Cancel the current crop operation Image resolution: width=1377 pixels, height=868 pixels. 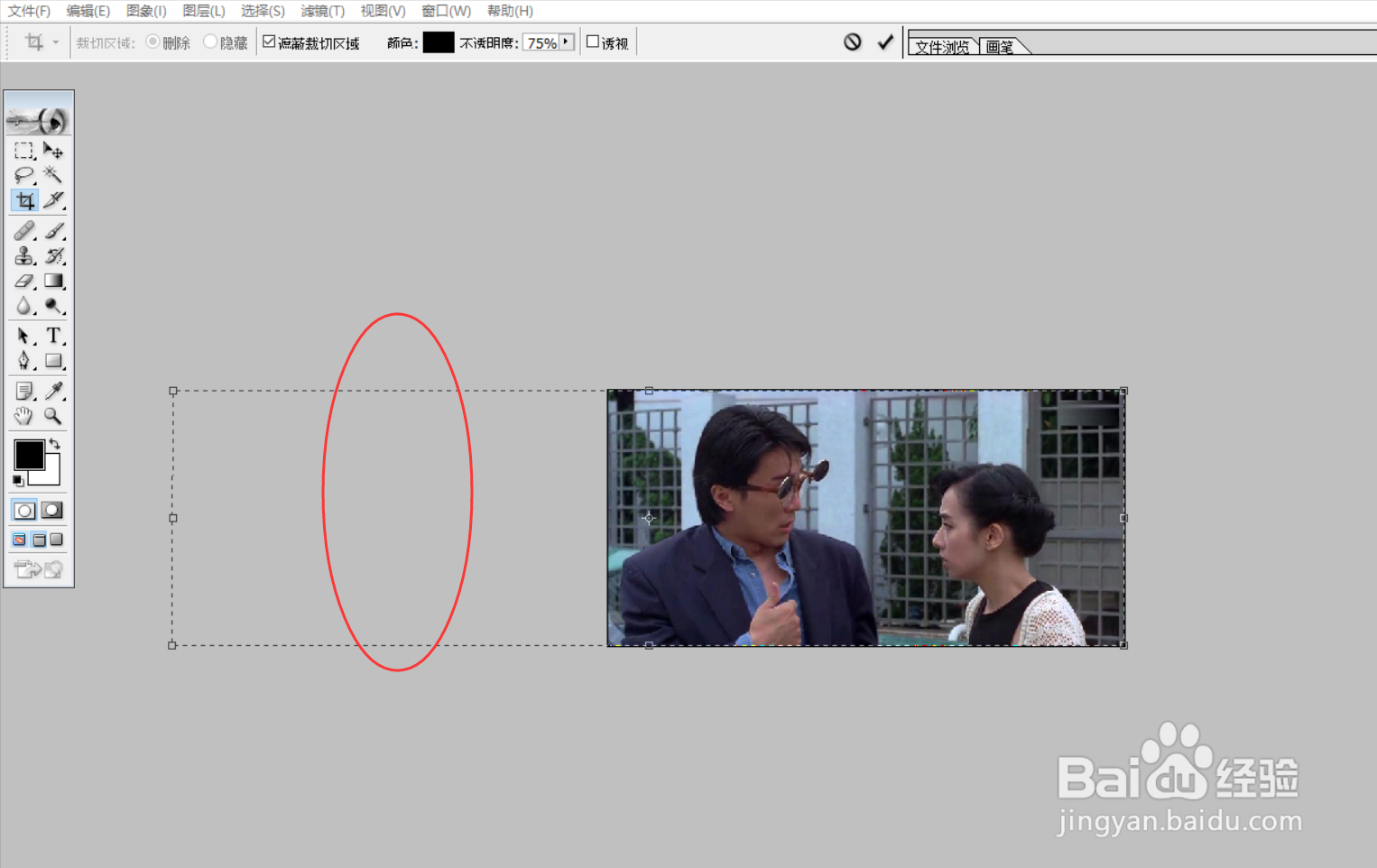853,42
